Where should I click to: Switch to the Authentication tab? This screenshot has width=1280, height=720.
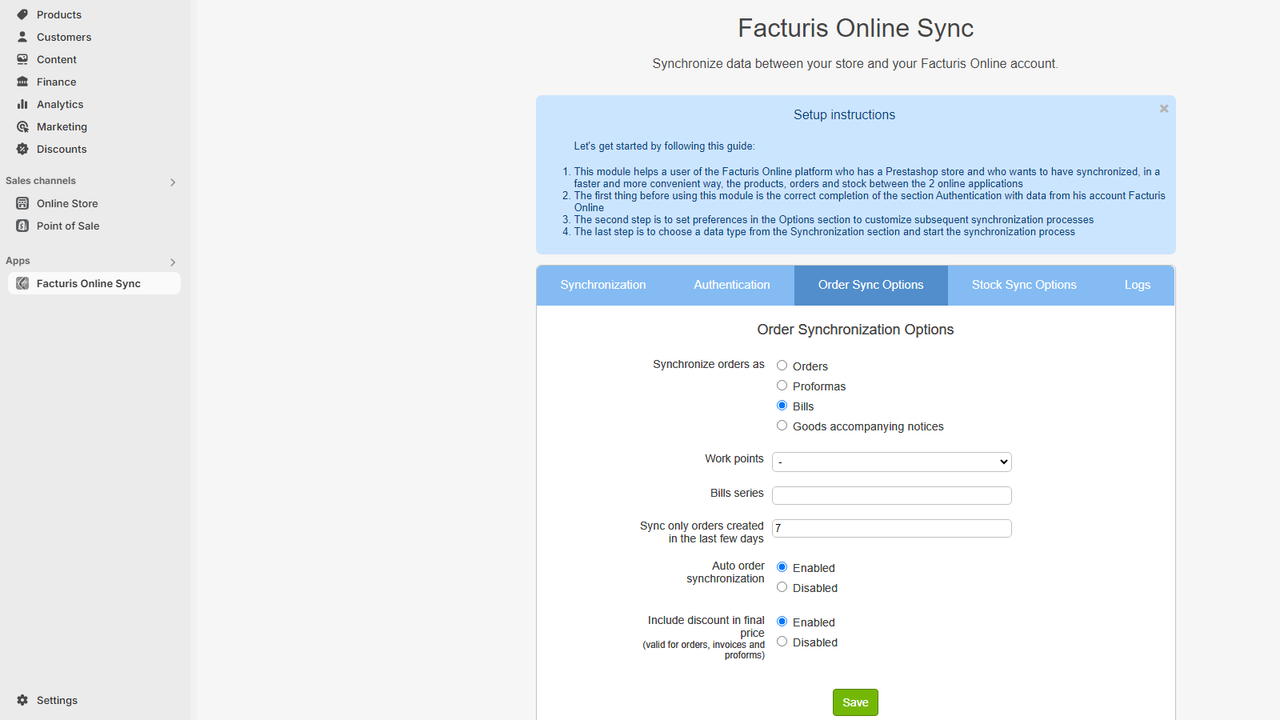point(732,285)
